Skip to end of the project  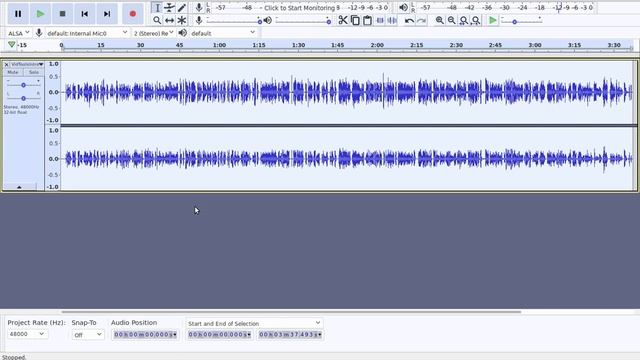tap(107, 13)
